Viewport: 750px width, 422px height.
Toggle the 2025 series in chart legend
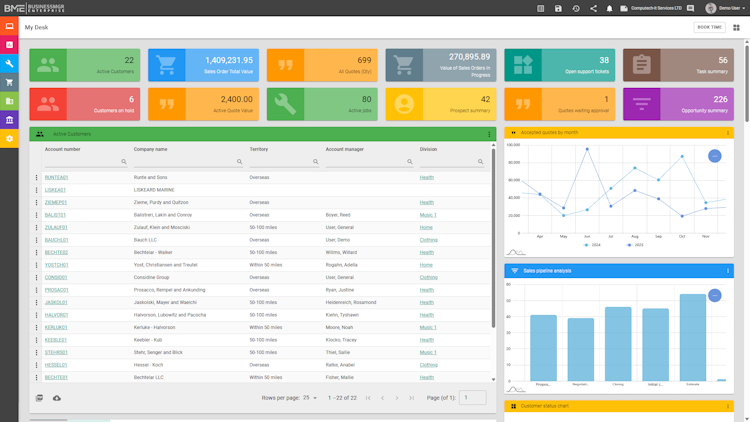[635, 245]
